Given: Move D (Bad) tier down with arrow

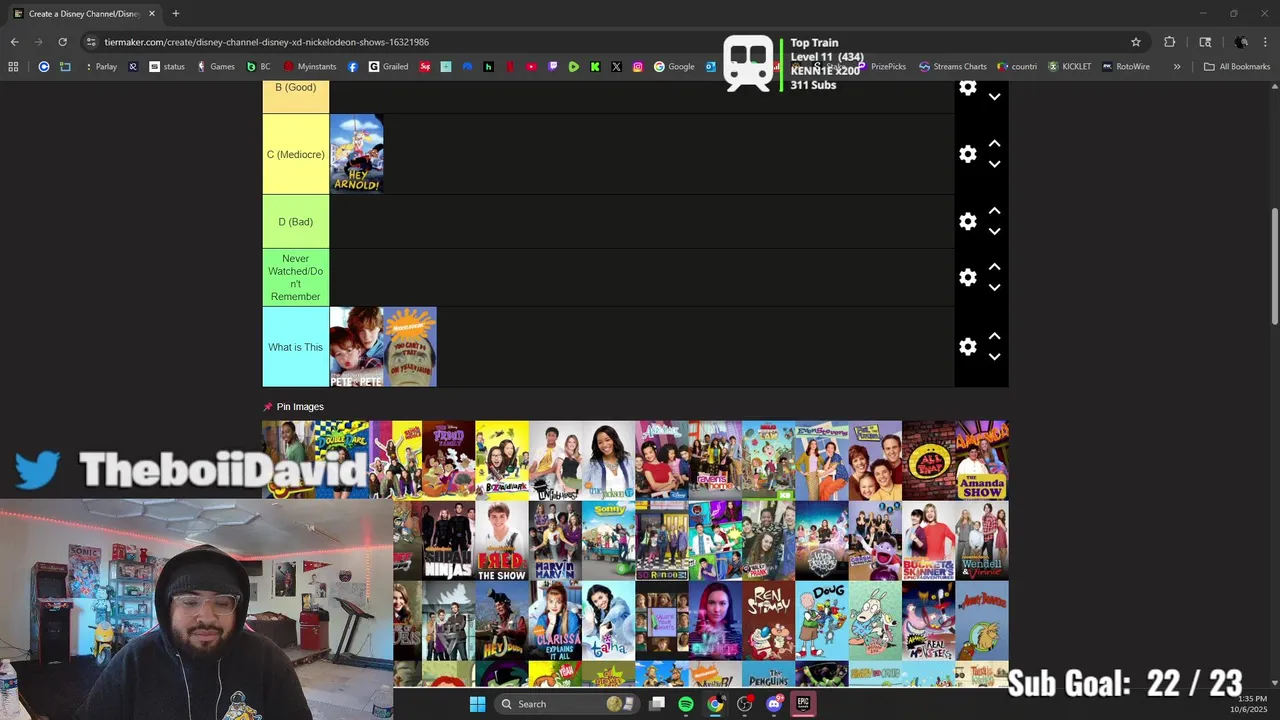Looking at the screenshot, I should pos(994,231).
